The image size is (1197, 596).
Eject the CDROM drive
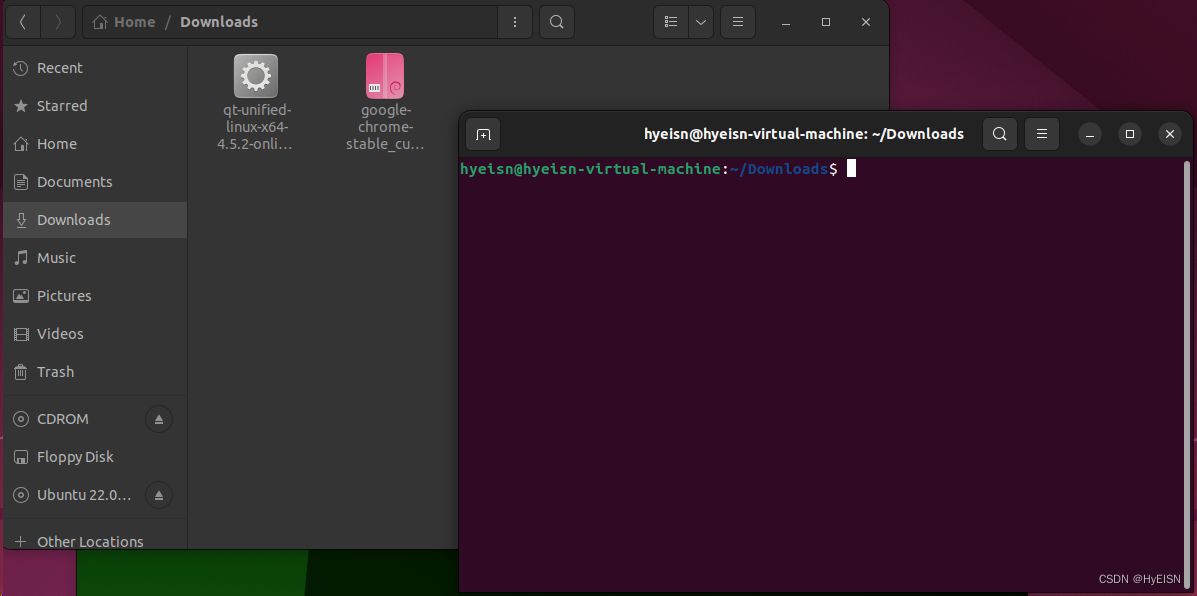(158, 418)
